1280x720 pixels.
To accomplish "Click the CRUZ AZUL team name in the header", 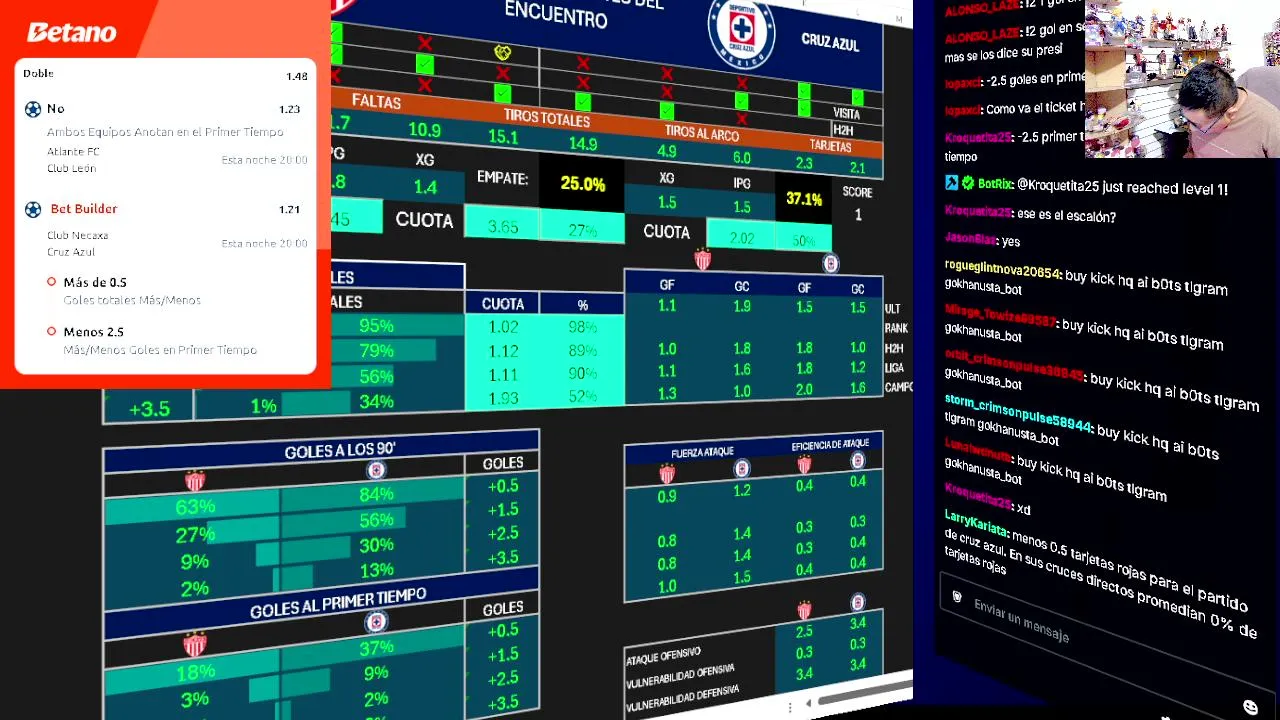I will point(830,42).
